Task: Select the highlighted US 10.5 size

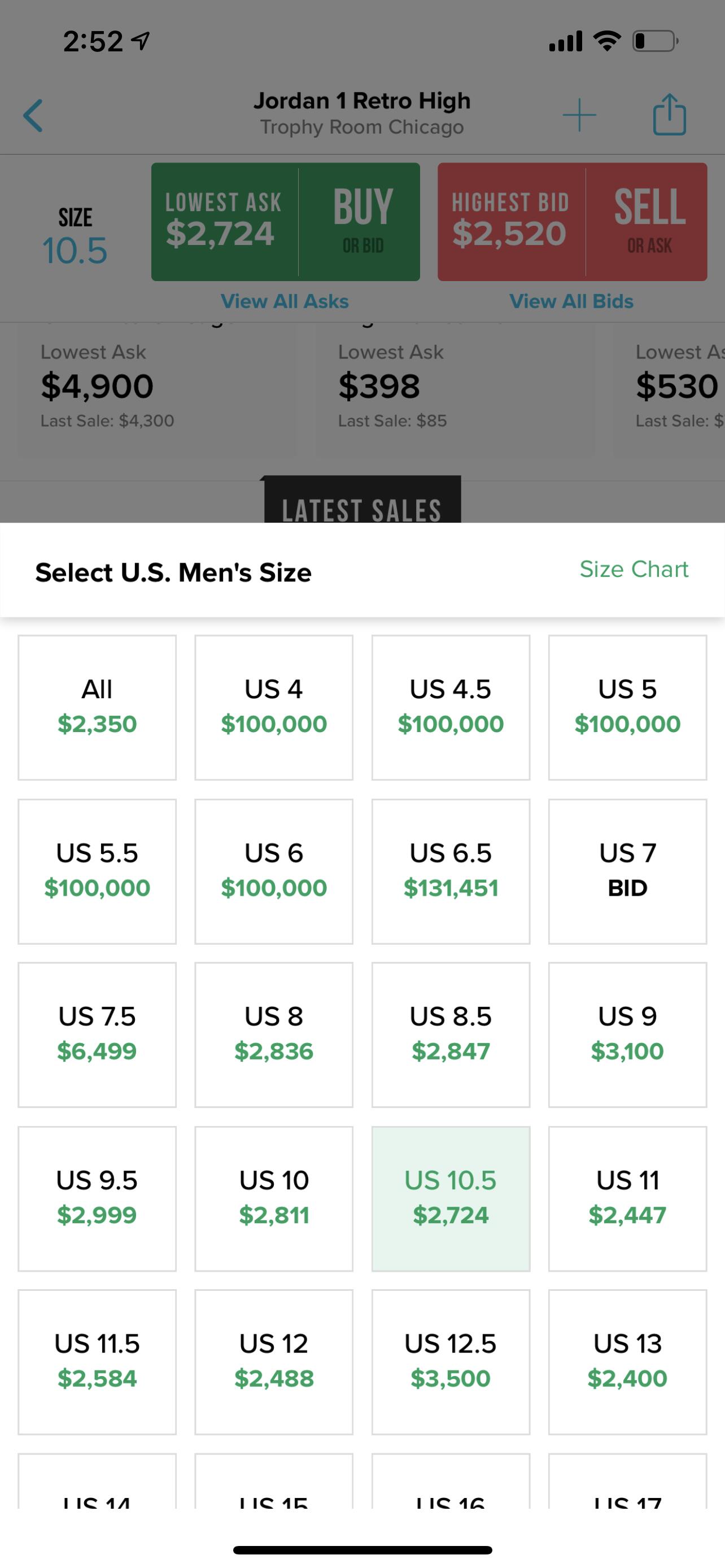Action: (451, 1198)
